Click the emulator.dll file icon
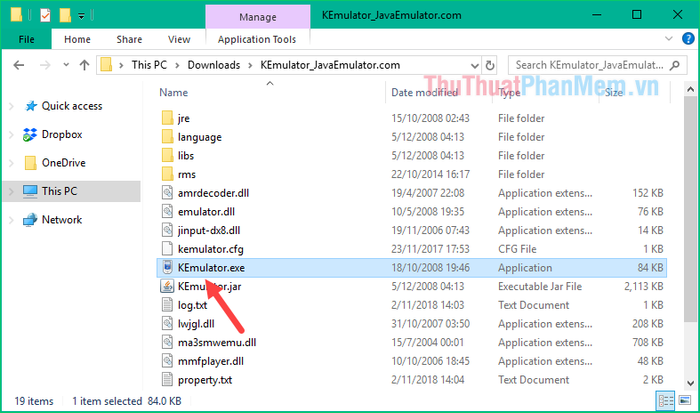700x413 pixels. point(167,212)
